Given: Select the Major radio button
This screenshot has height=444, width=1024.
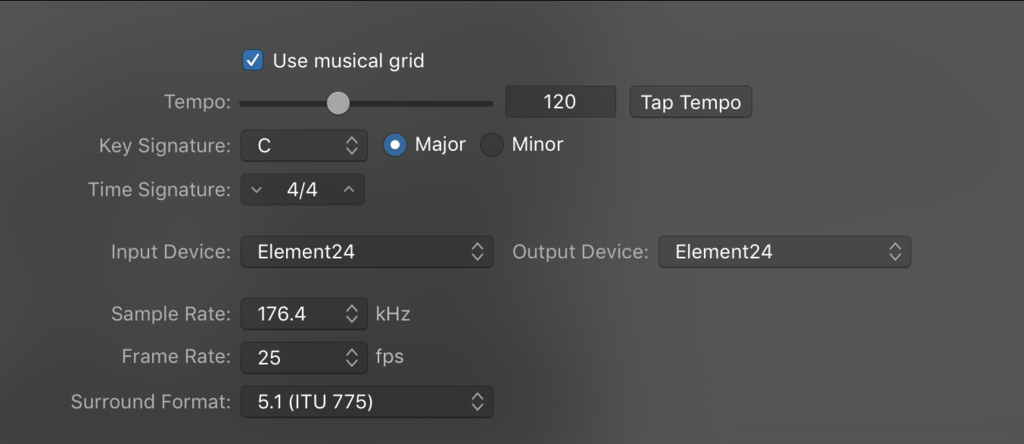Looking at the screenshot, I should (x=395, y=145).
